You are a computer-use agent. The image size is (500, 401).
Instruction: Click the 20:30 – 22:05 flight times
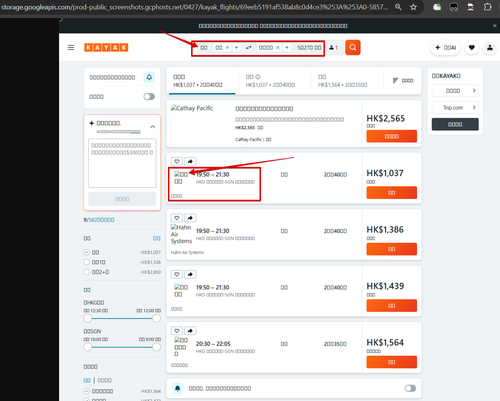coord(213,344)
